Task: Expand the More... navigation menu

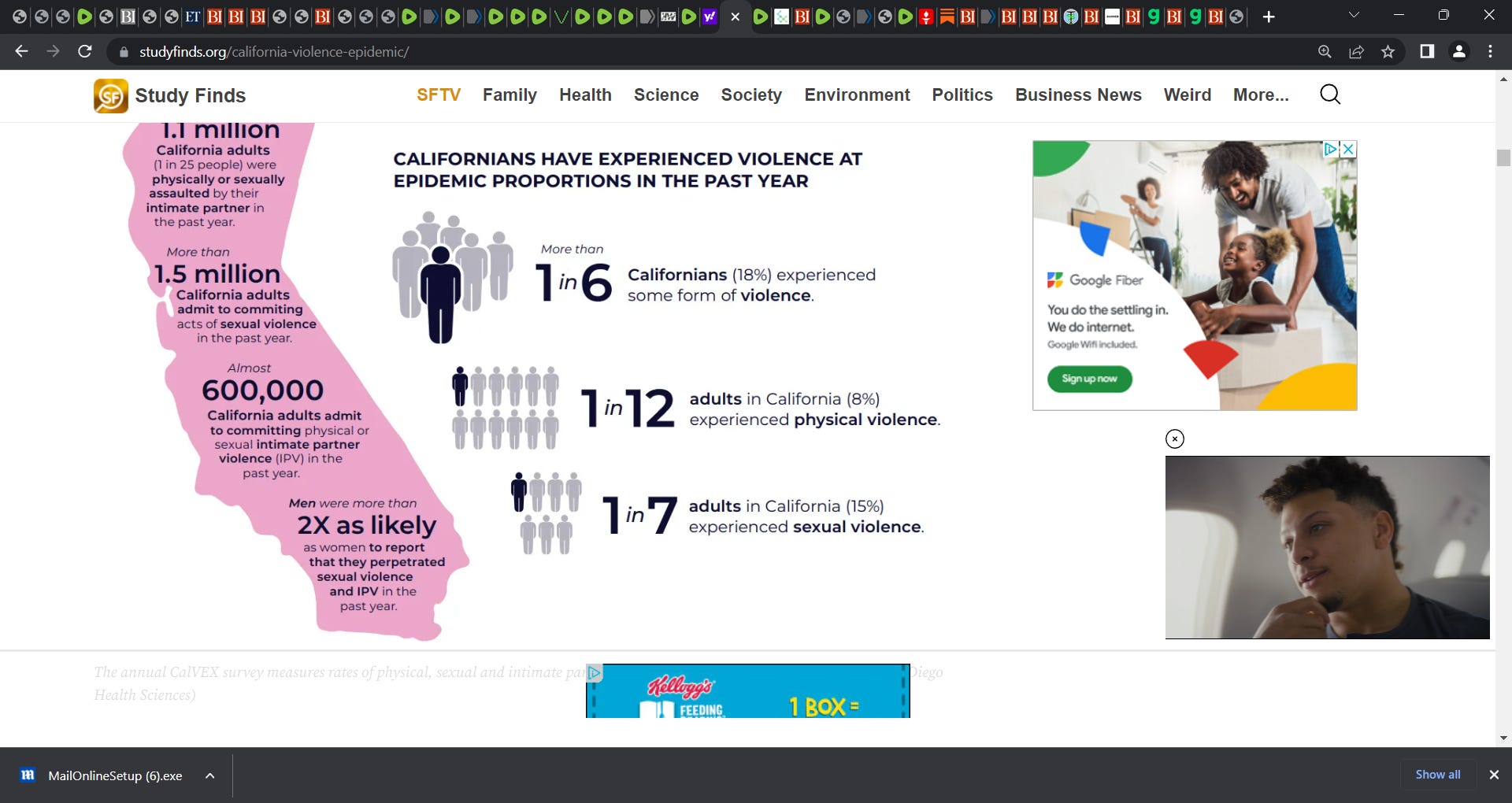Action: coord(1260,95)
